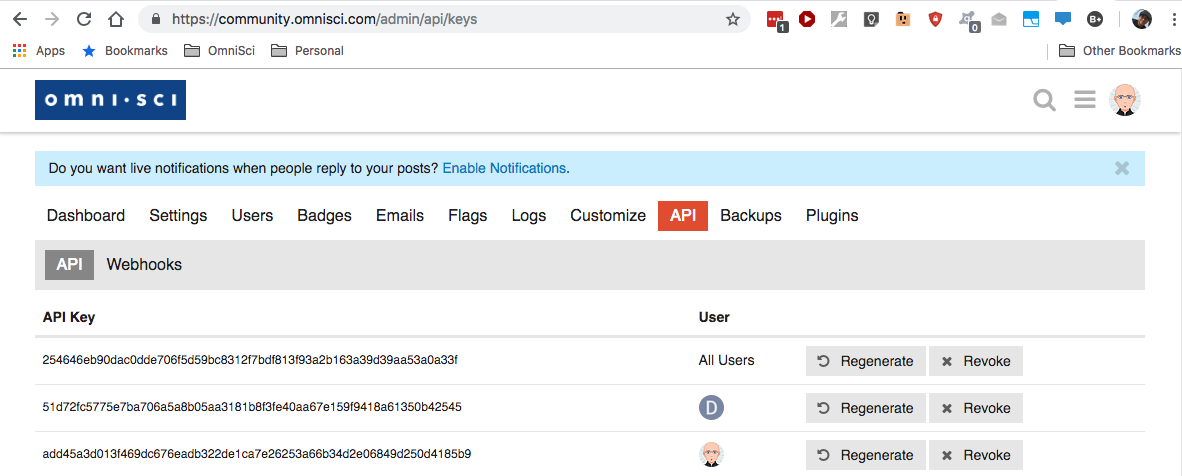Image resolution: width=1182 pixels, height=476 pixels.
Task: Open the Other Bookmarks folder
Action: 1119,51
